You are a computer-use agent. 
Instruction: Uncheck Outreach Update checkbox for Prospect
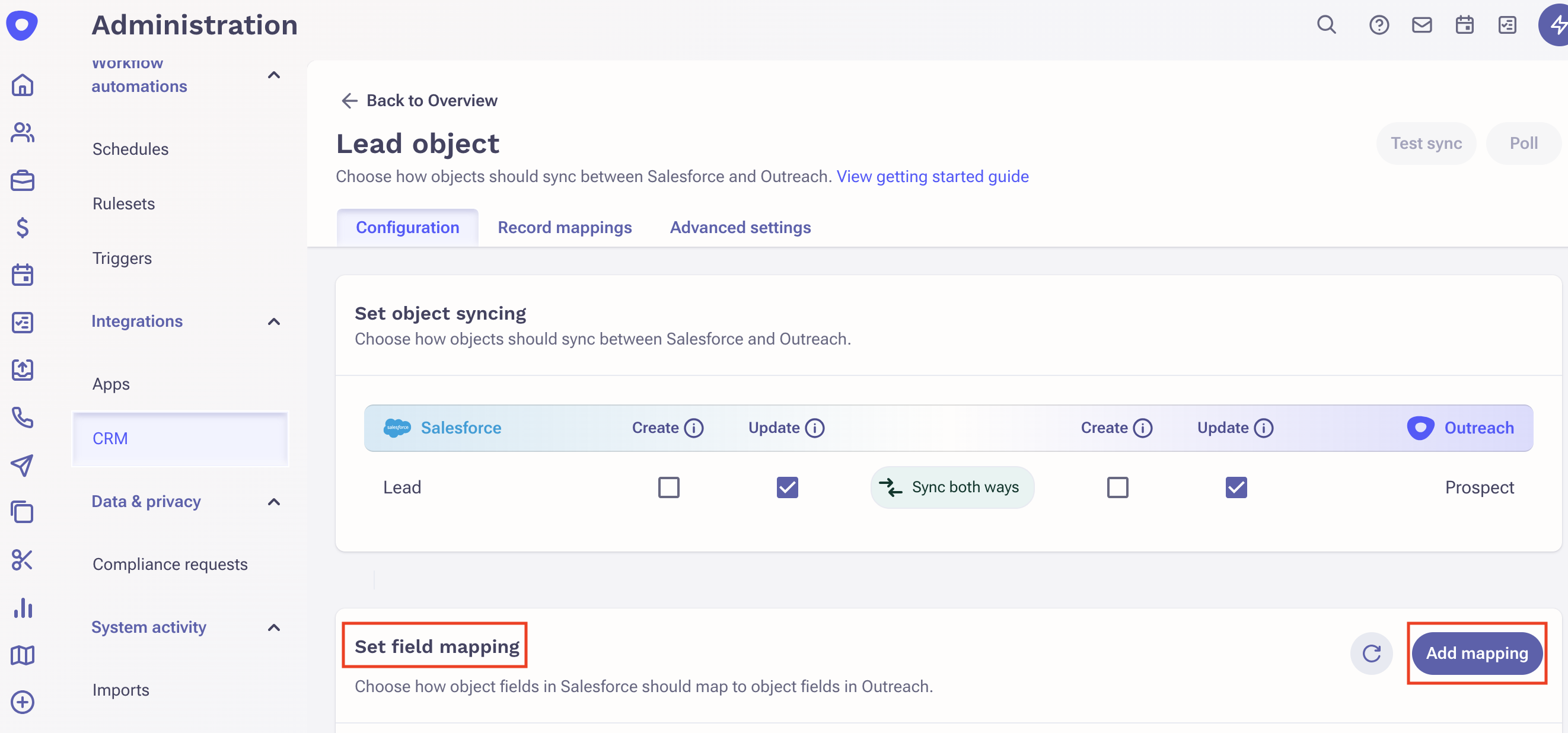pos(1236,487)
